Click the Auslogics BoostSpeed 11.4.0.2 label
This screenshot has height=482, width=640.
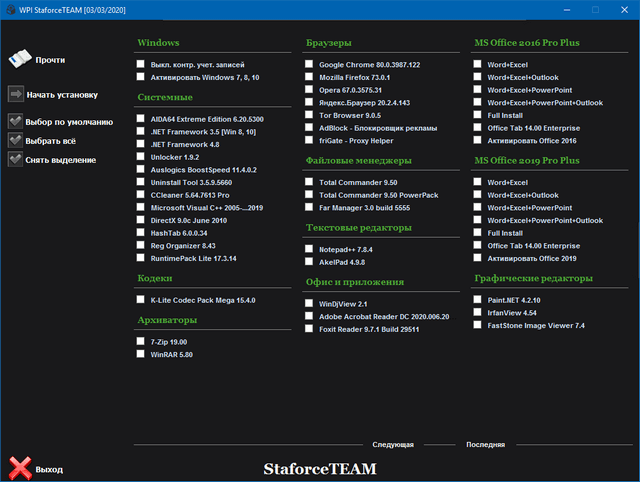point(204,170)
